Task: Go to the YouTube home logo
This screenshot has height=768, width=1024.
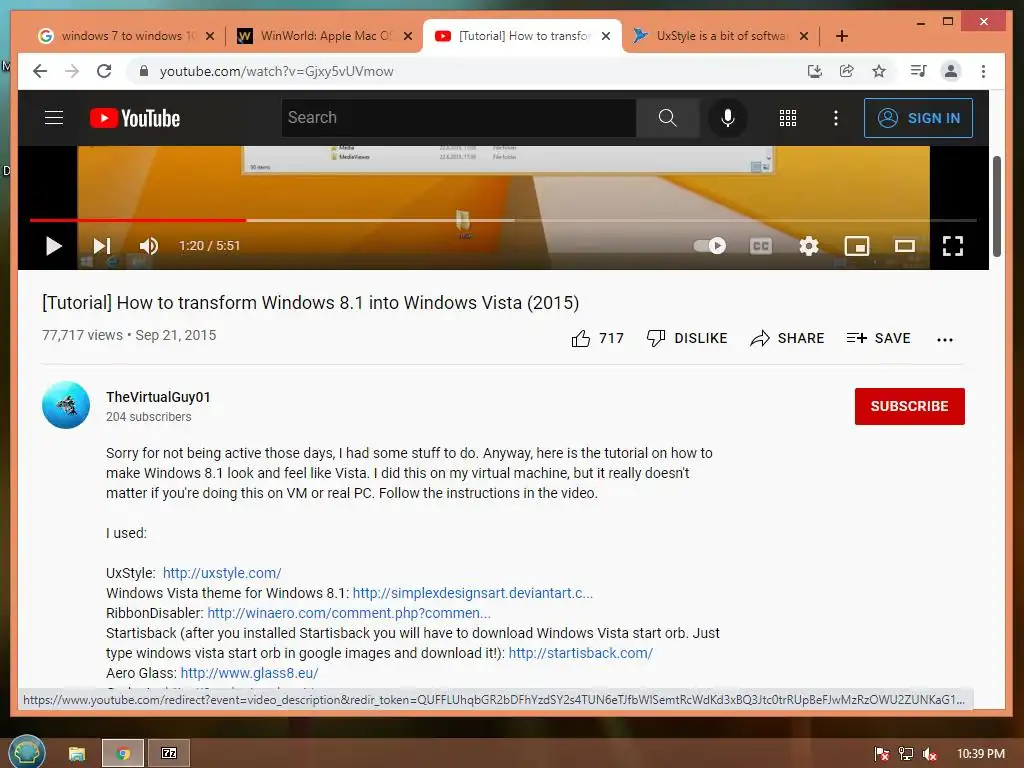Action: pyautogui.click(x=135, y=118)
